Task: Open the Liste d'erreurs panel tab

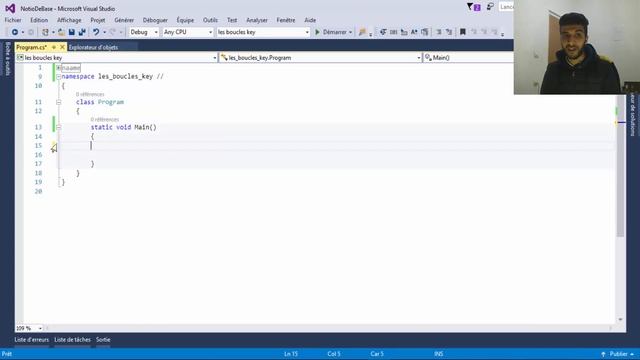Action: [32, 340]
